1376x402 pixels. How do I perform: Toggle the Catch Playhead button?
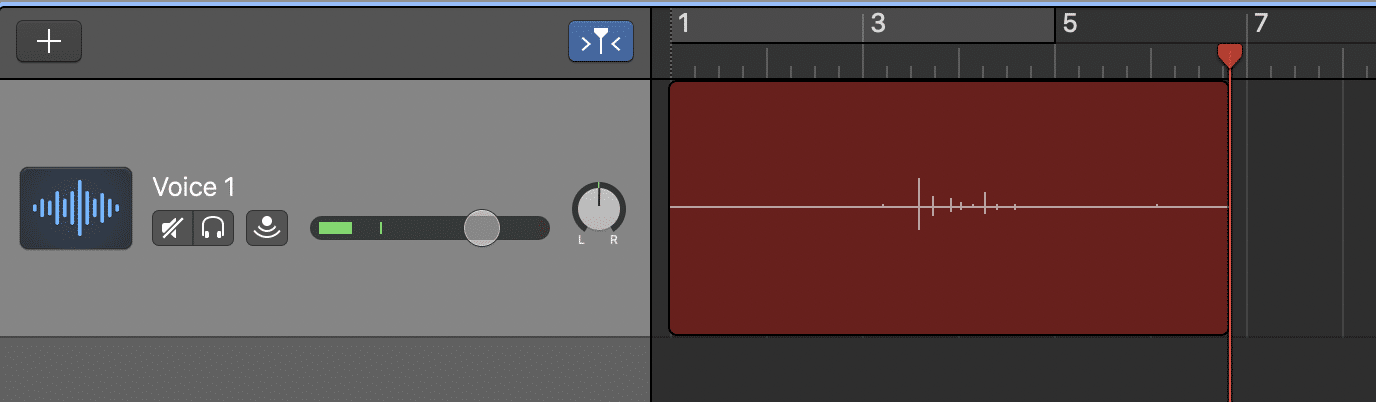point(601,41)
